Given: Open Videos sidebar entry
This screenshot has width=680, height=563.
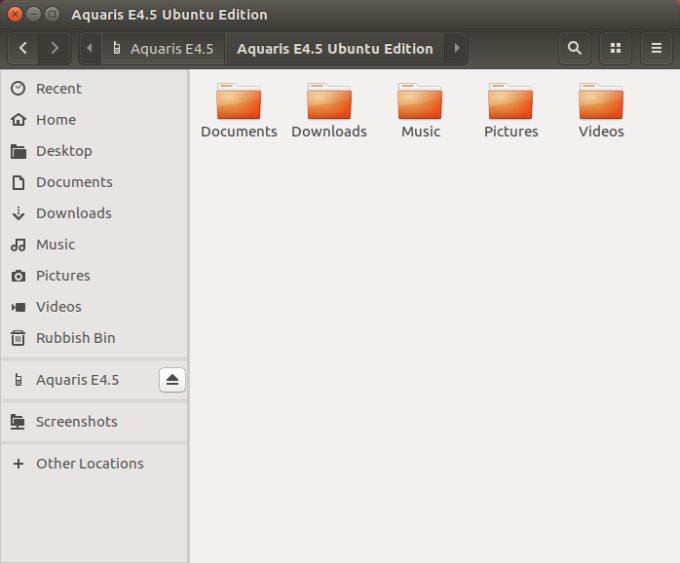Looking at the screenshot, I should coord(94,307).
